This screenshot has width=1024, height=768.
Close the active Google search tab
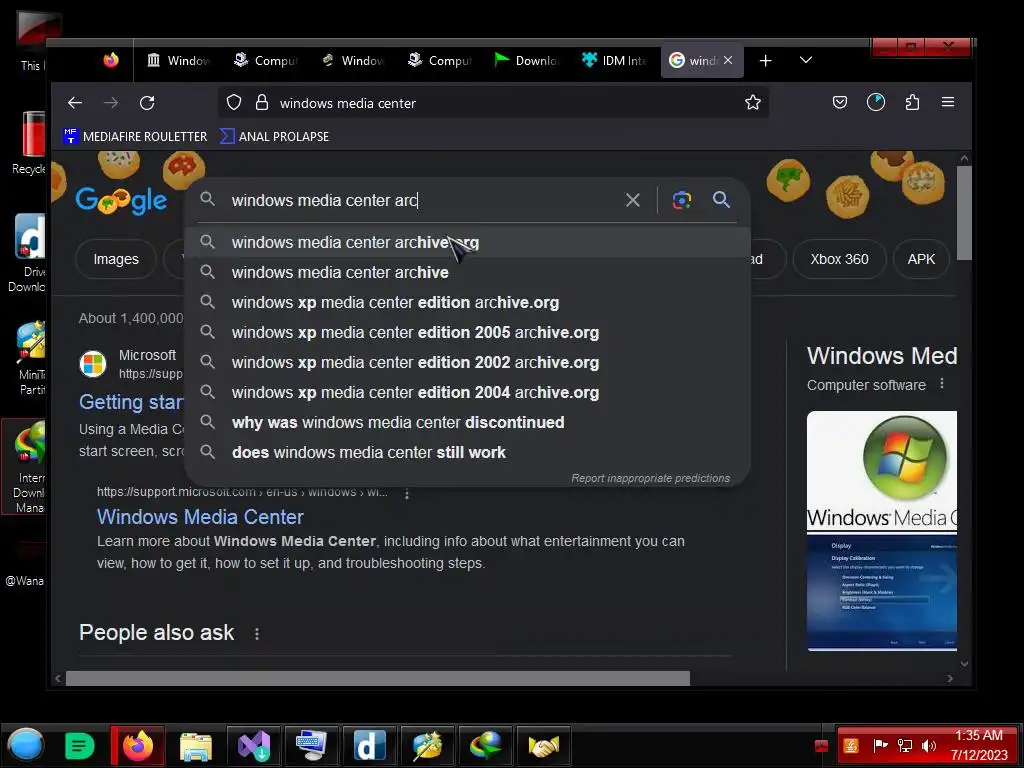728,60
